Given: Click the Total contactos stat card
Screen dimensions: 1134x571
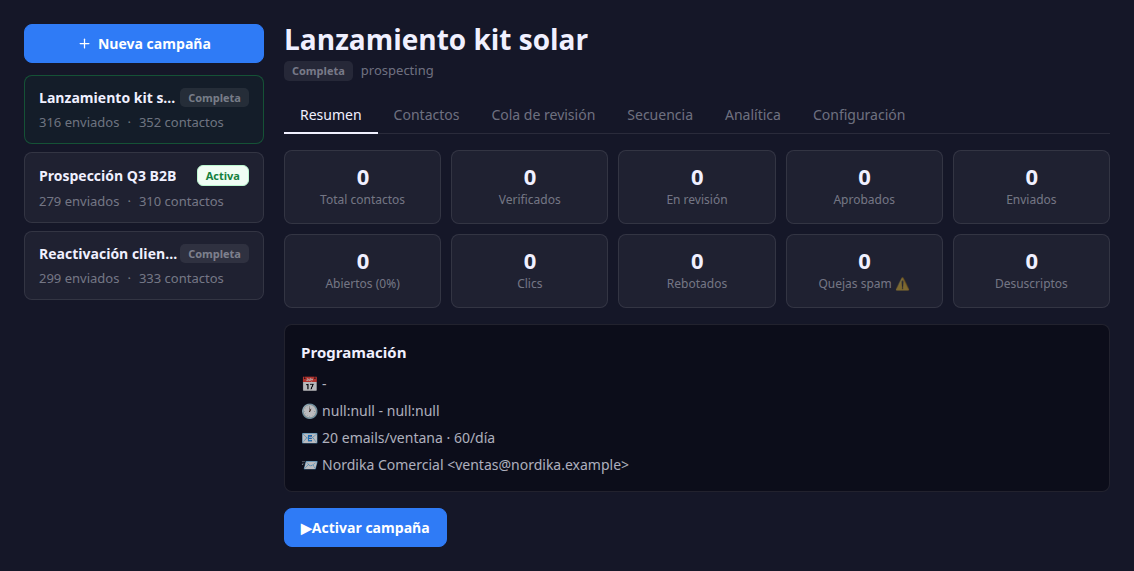Looking at the screenshot, I should 362,186.
